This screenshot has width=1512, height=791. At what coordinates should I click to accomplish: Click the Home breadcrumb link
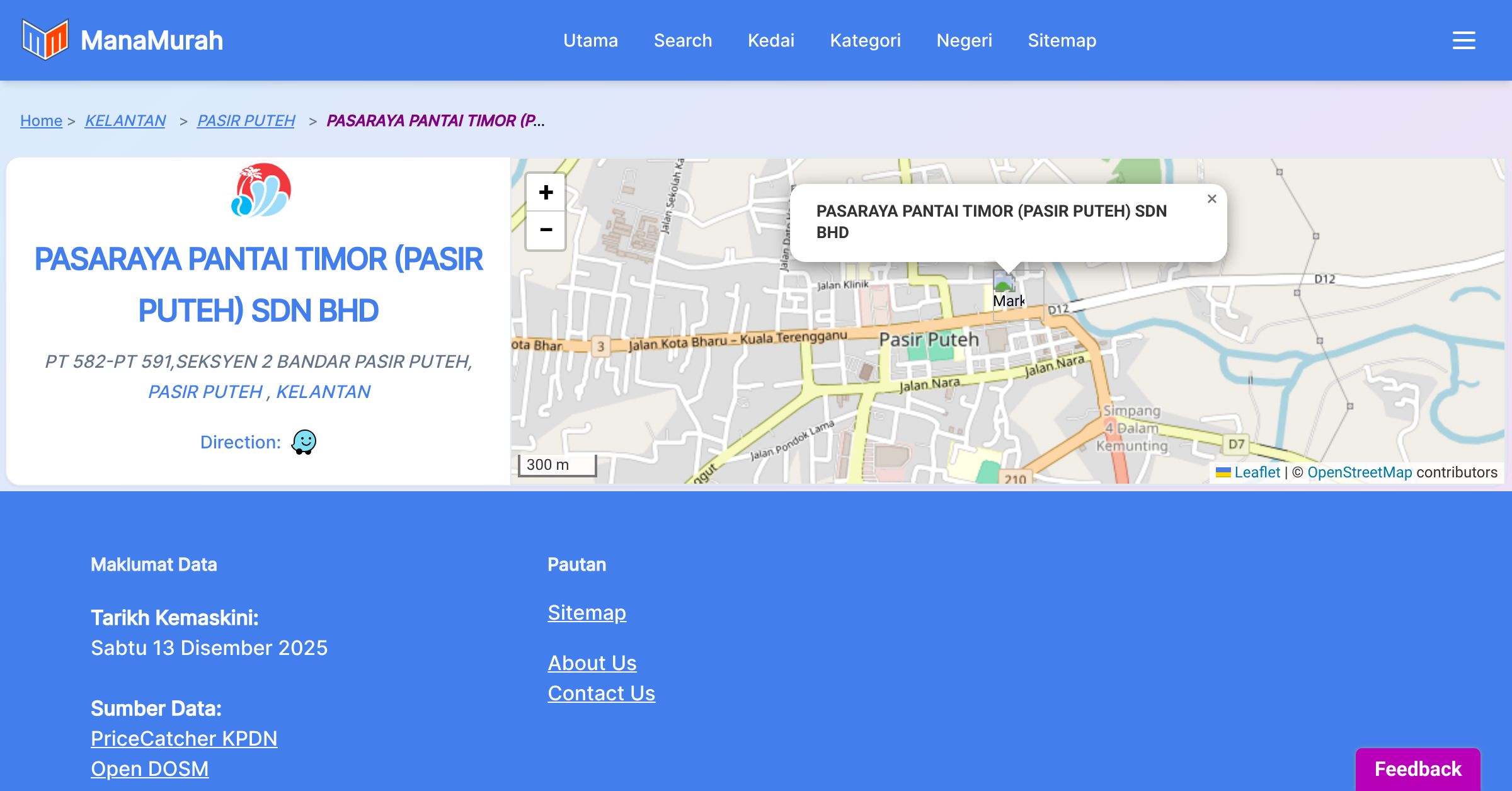point(41,120)
